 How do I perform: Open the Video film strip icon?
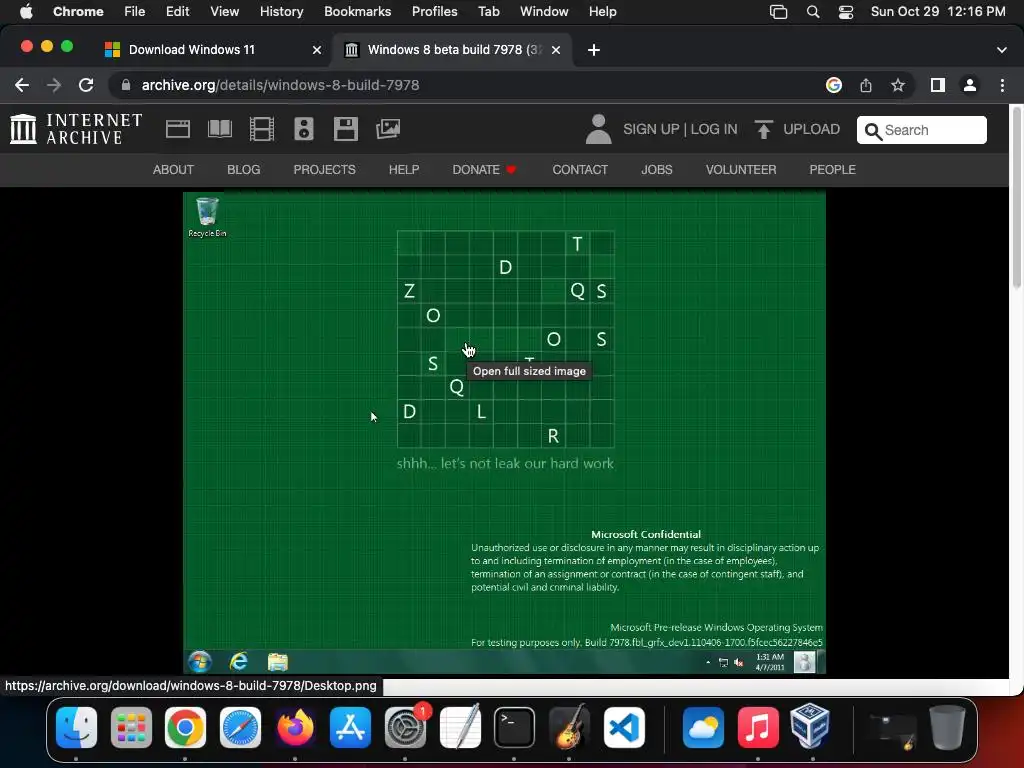click(x=262, y=129)
